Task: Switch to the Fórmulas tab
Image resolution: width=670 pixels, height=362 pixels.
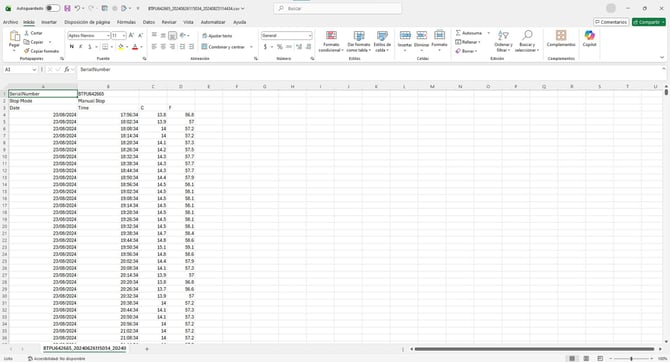Action: [126, 22]
